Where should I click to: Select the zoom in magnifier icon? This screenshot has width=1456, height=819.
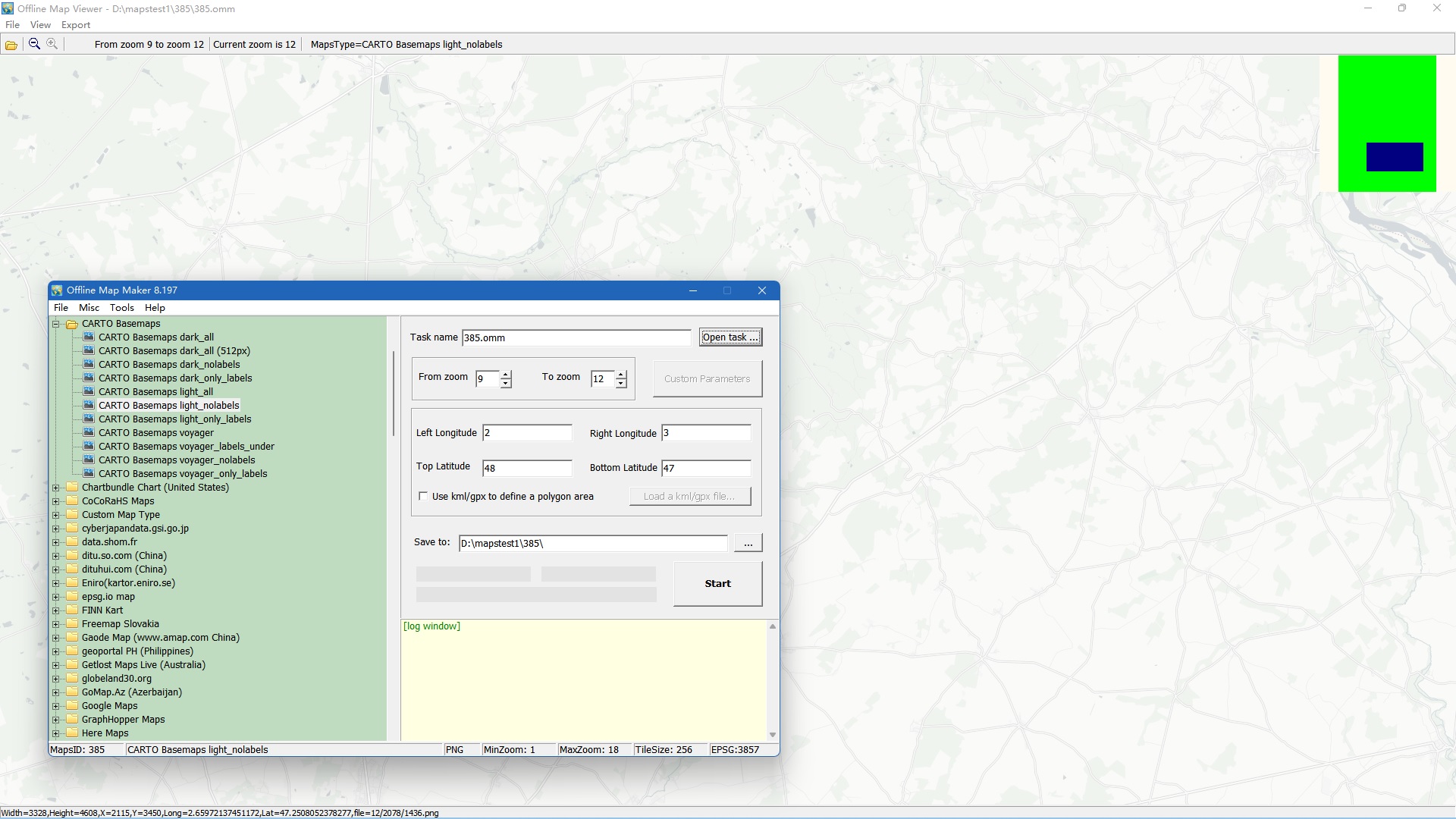52,43
